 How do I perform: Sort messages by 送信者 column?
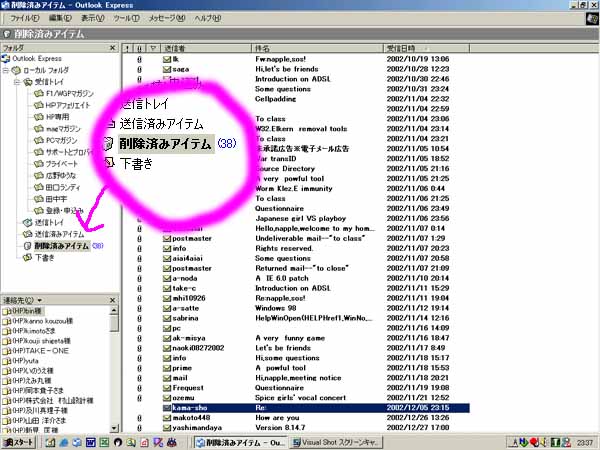pos(205,48)
